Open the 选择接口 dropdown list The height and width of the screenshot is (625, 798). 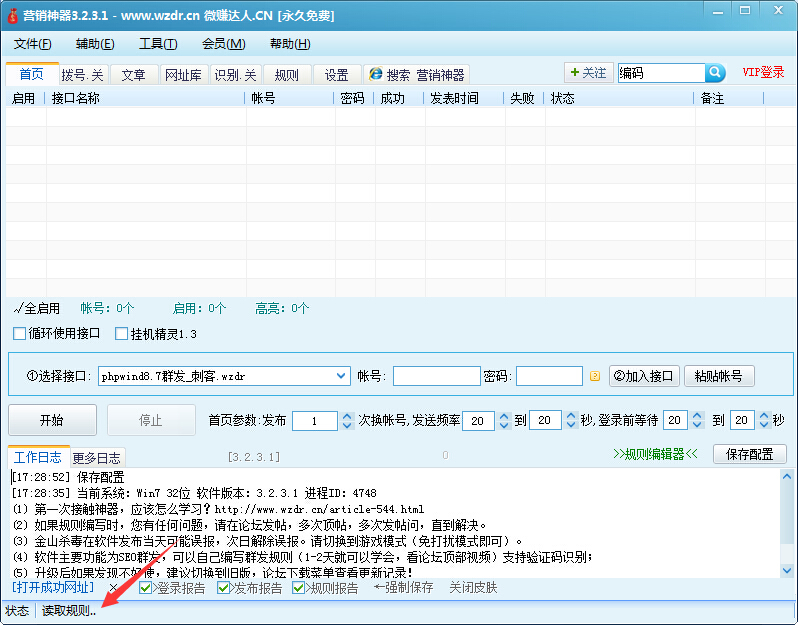340,376
